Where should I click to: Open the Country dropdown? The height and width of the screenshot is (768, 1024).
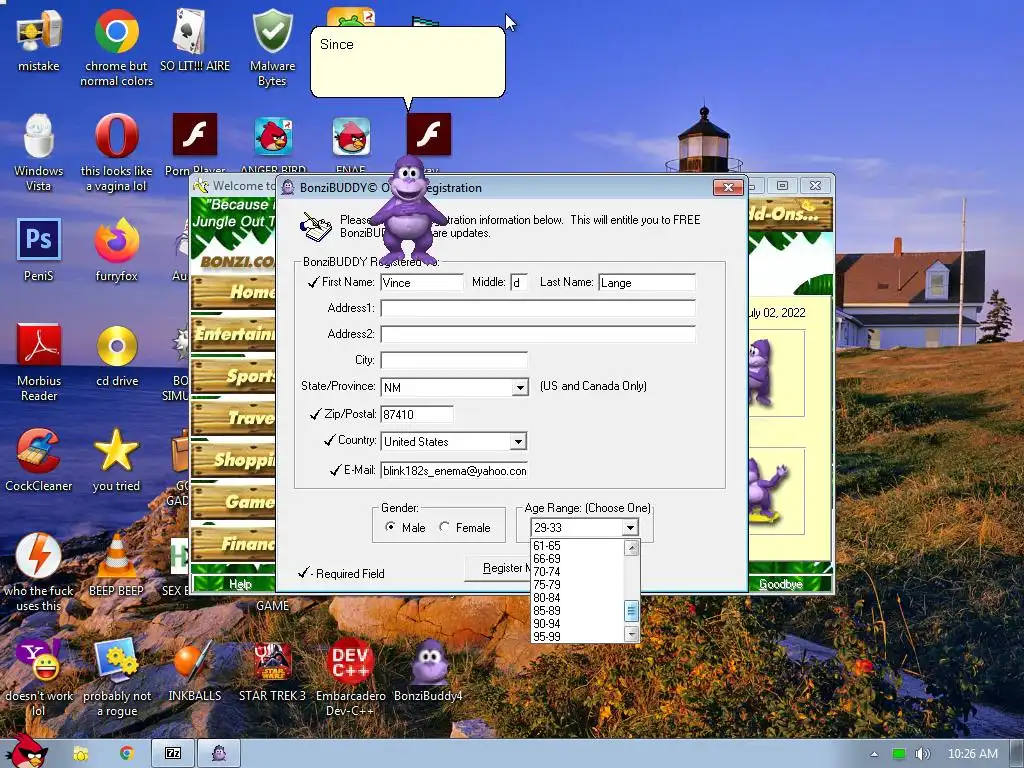[519, 441]
